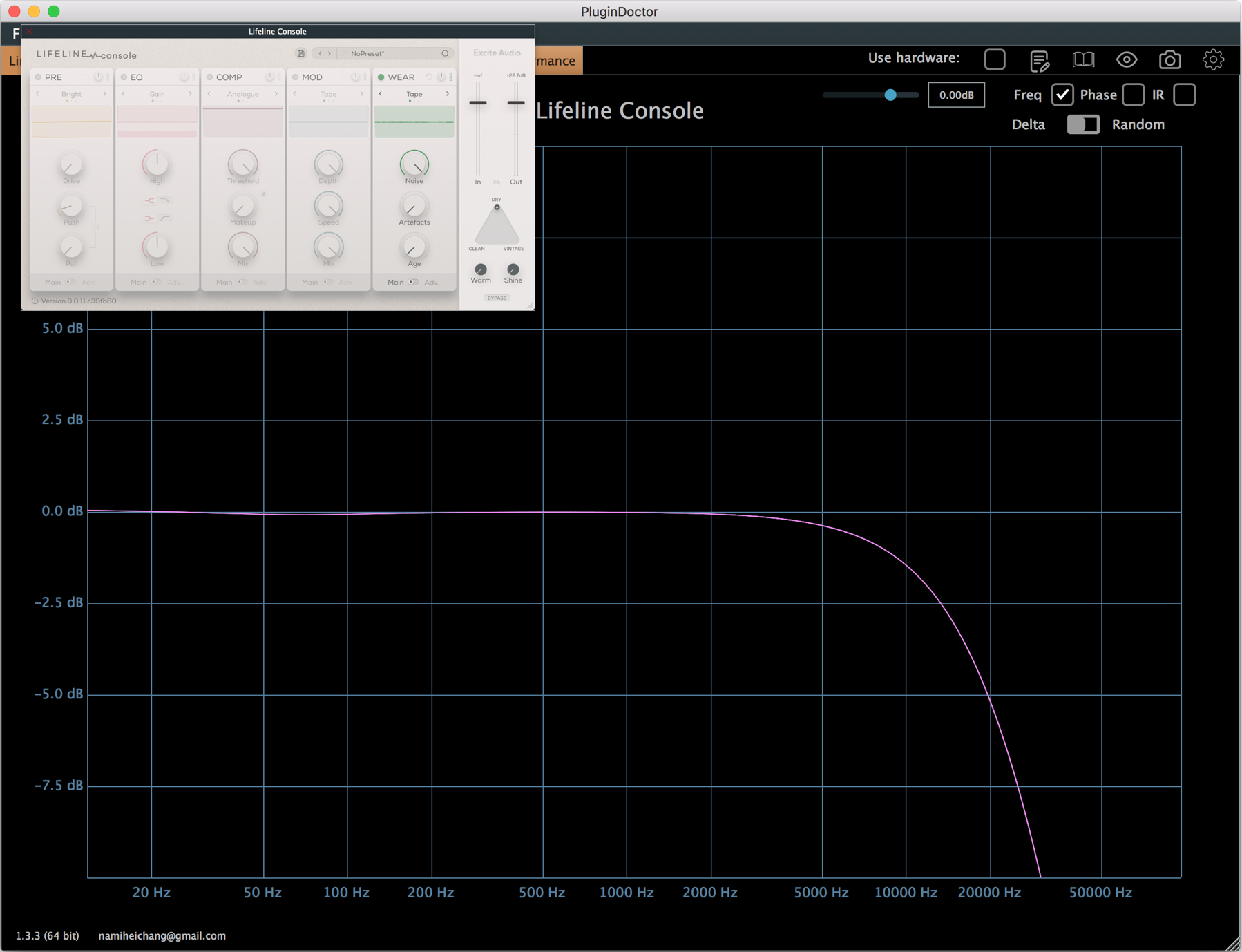Check the Phase checkbox

click(1133, 95)
